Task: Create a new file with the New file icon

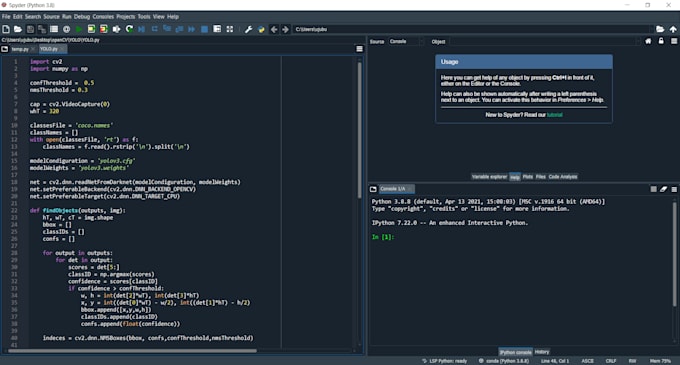Action: coord(6,29)
